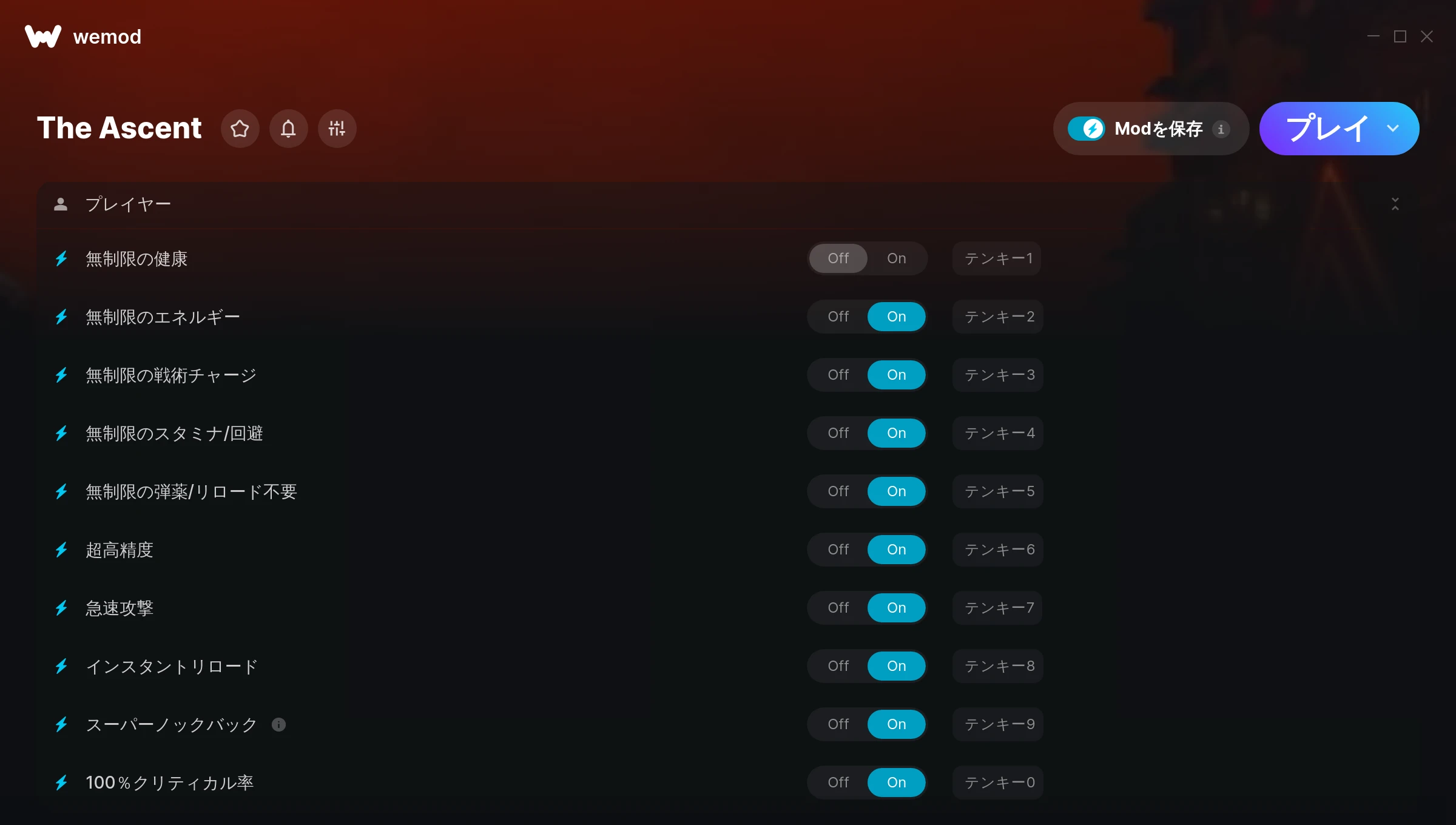The height and width of the screenshot is (825, 1456).
Task: Click lightning icon next to 急速攻撃
Action: (x=61, y=608)
